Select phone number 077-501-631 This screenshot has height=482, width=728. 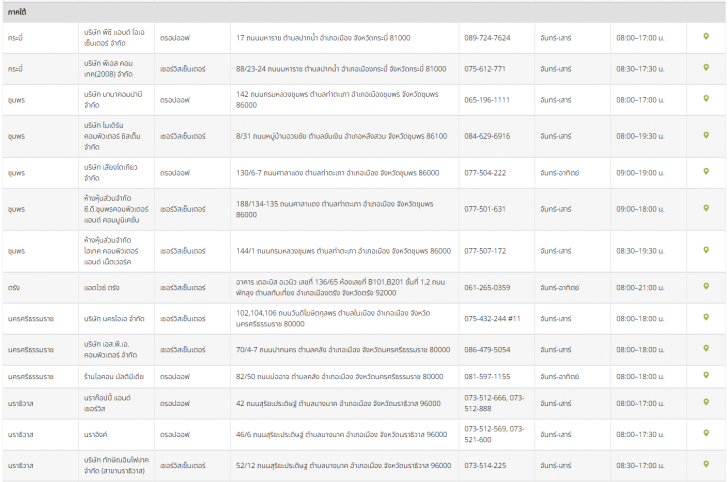pyautogui.click(x=485, y=209)
